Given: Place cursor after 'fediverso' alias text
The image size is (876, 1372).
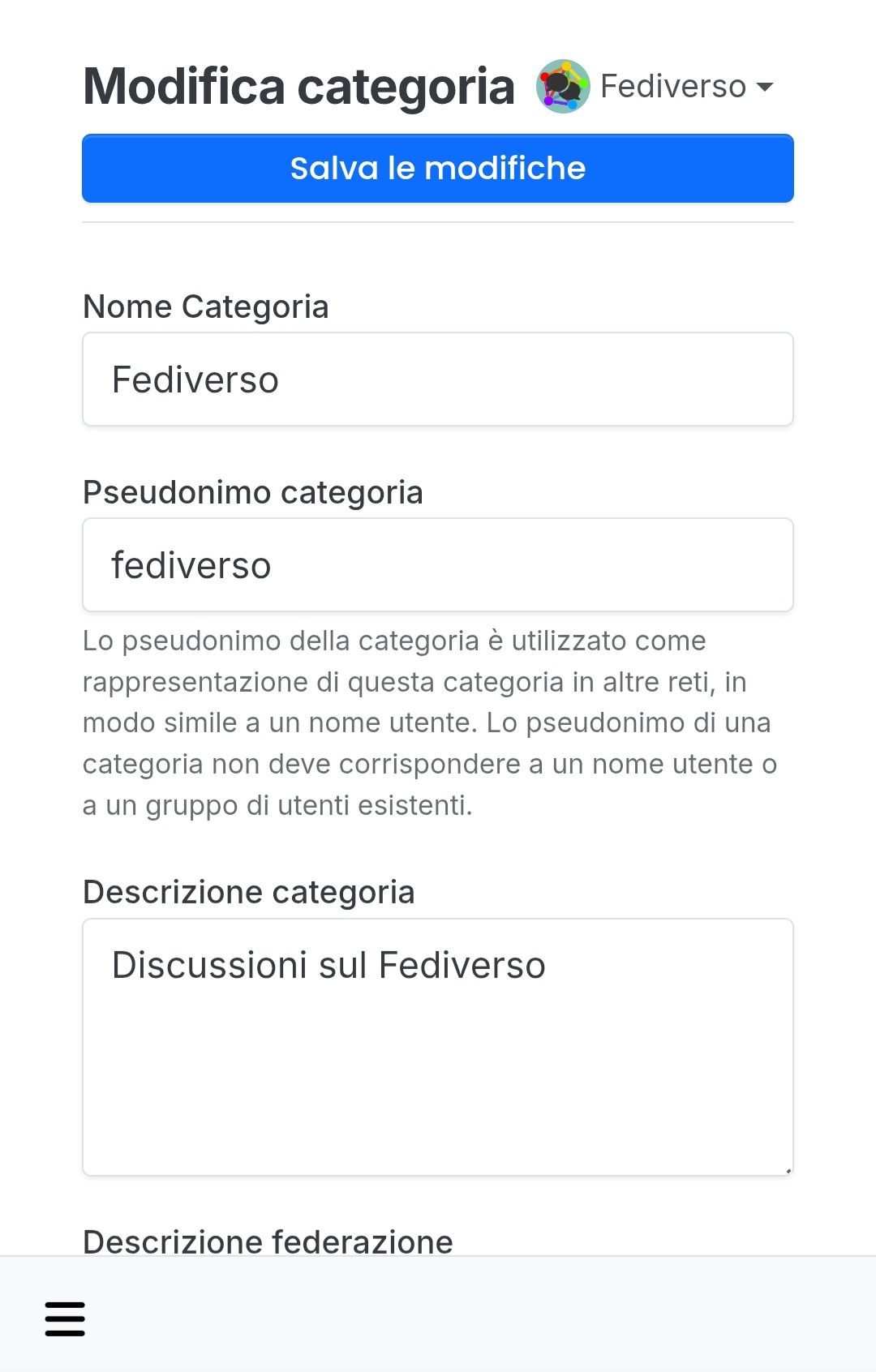Looking at the screenshot, I should point(274,565).
